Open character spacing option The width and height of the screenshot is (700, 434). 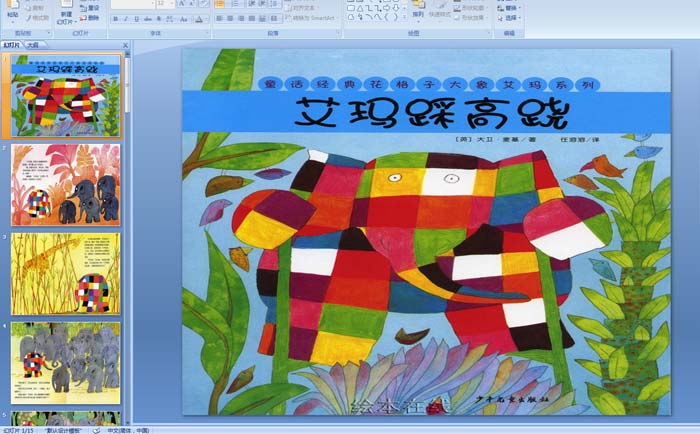tap(170, 19)
